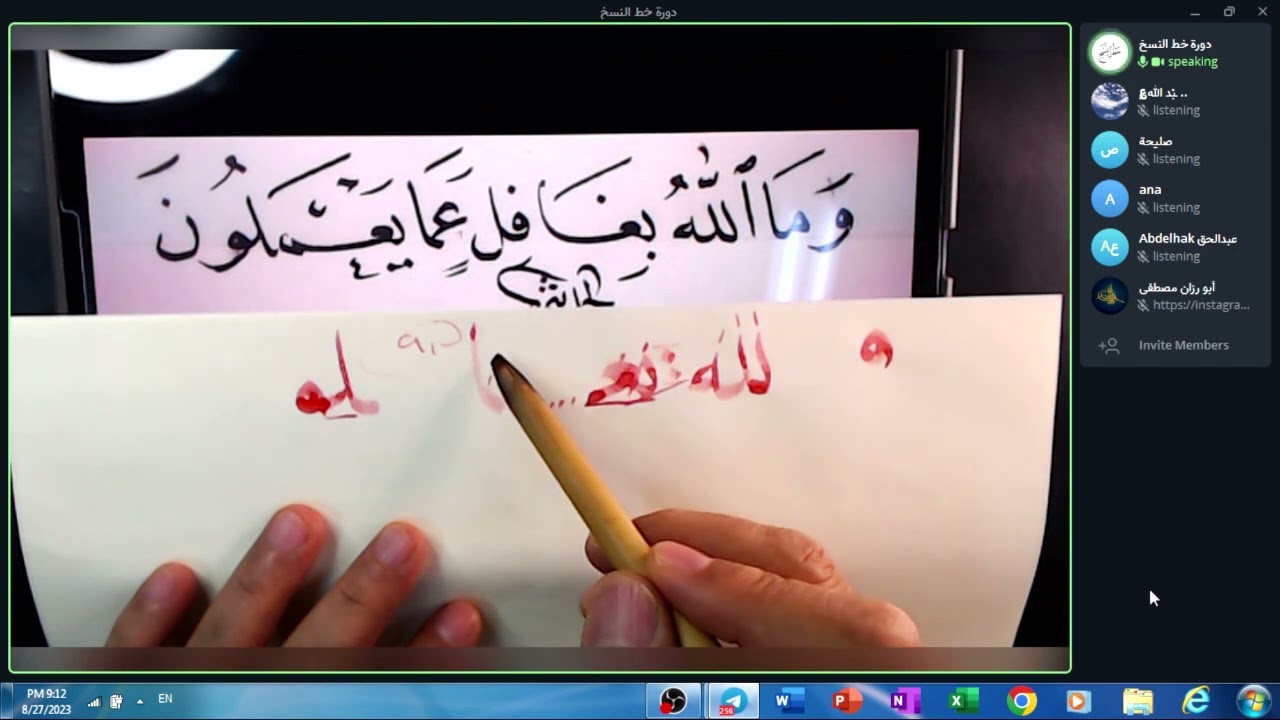The height and width of the screenshot is (720, 1280).
Task: Click Abdelhak عبدالحق name text
Action: pos(1188,238)
